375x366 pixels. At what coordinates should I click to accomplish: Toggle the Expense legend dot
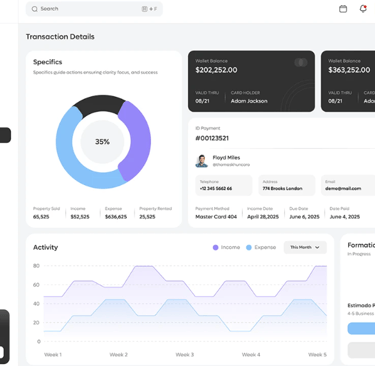tap(249, 247)
